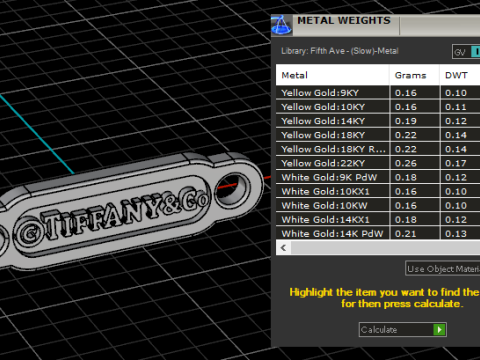Select the White Gold:10KW row
The width and height of the screenshot is (480, 360).
coord(378,205)
